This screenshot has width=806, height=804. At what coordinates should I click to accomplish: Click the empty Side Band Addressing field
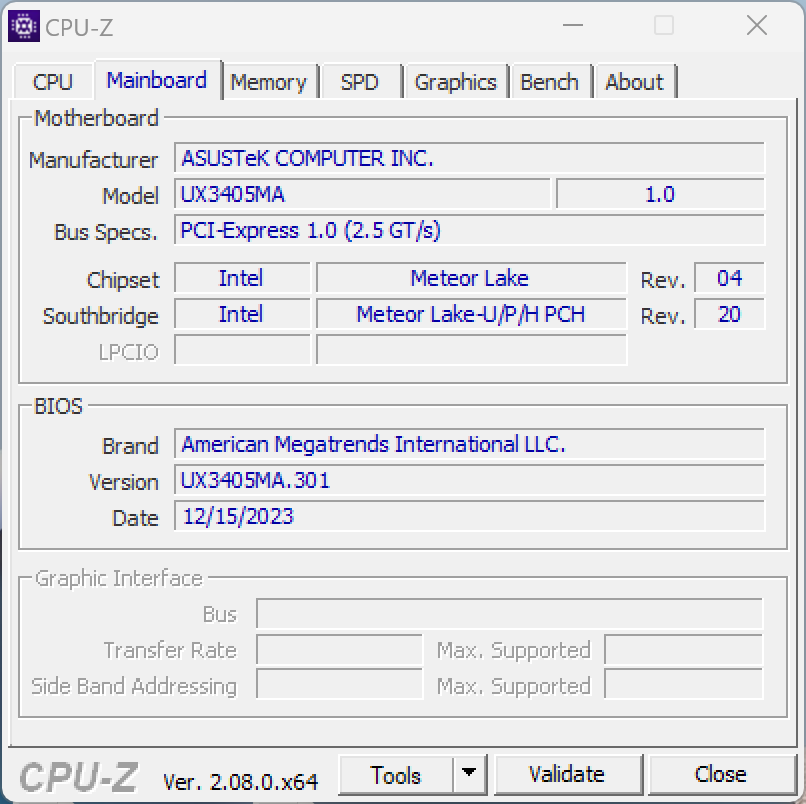339,684
